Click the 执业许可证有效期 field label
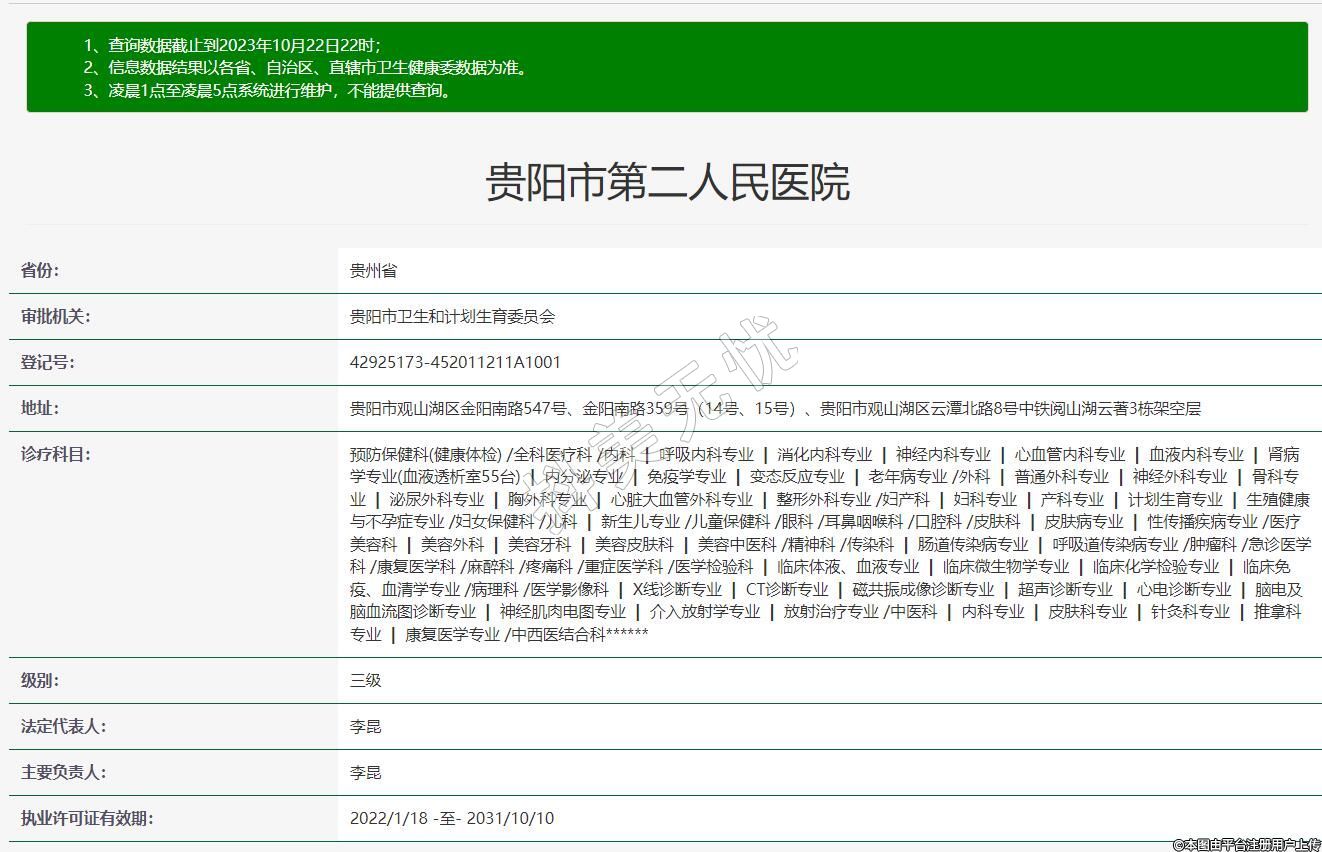The height and width of the screenshot is (852, 1322). click(87, 819)
